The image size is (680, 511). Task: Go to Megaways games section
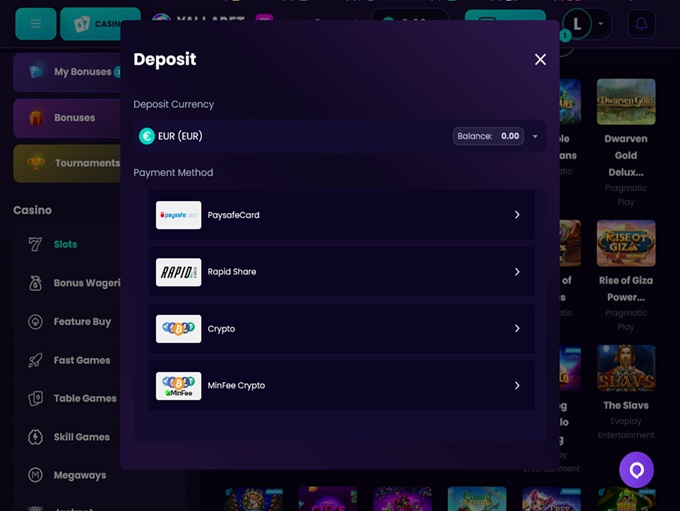(79, 475)
